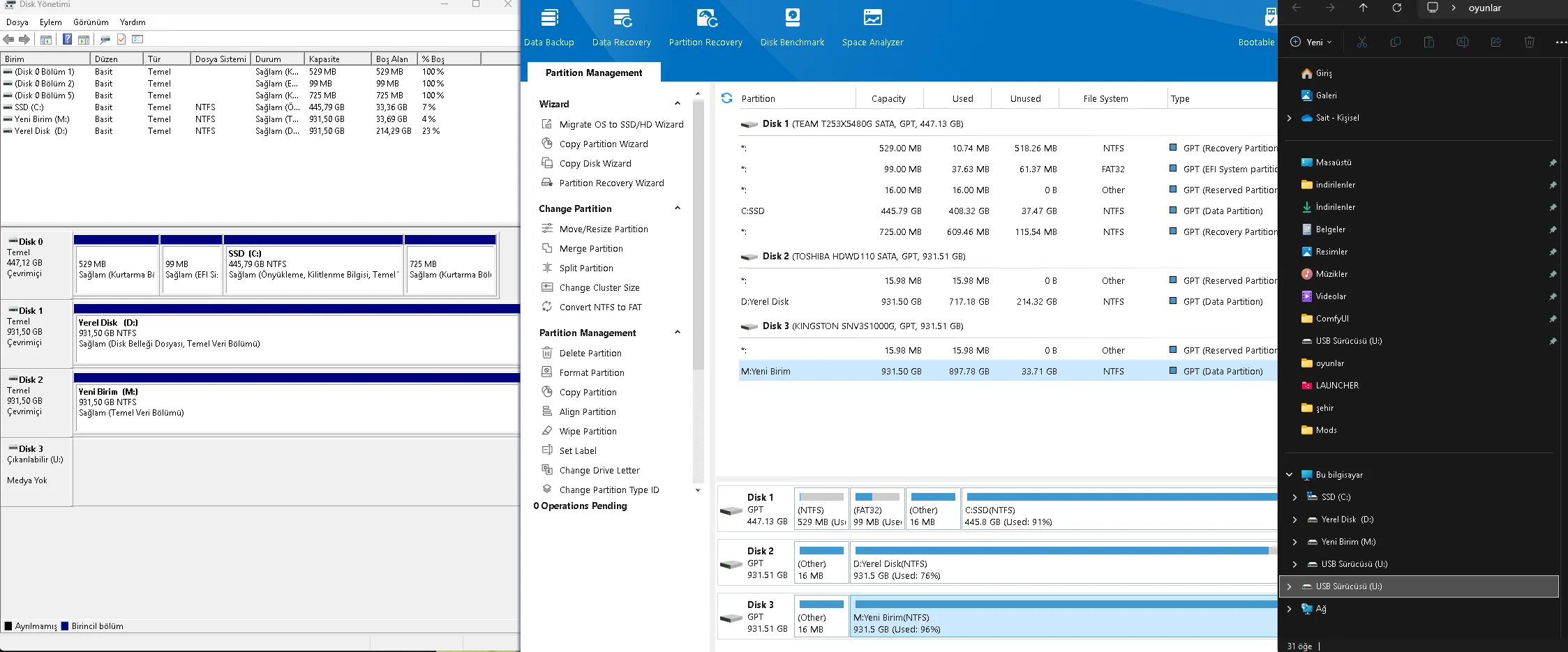Open the Yeni dropdown button
The image size is (1568, 652).
[x=1311, y=42]
